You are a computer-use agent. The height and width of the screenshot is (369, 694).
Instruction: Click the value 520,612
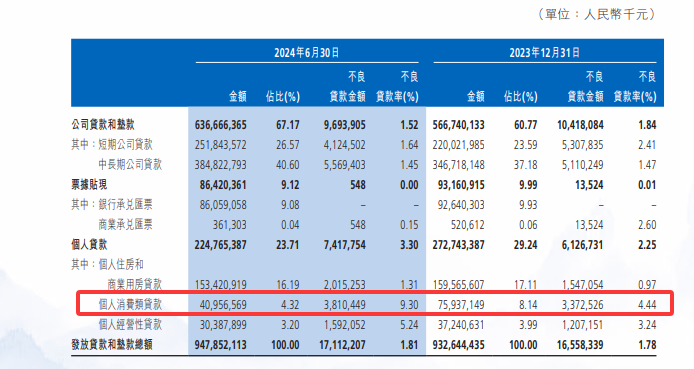pyautogui.click(x=467, y=225)
